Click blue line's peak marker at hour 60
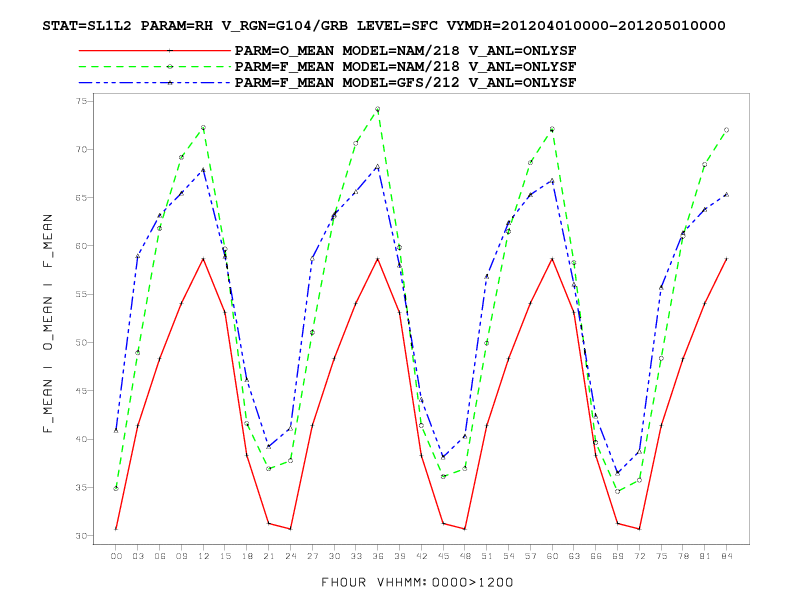Screen dimensions: 792x612 click(552, 181)
